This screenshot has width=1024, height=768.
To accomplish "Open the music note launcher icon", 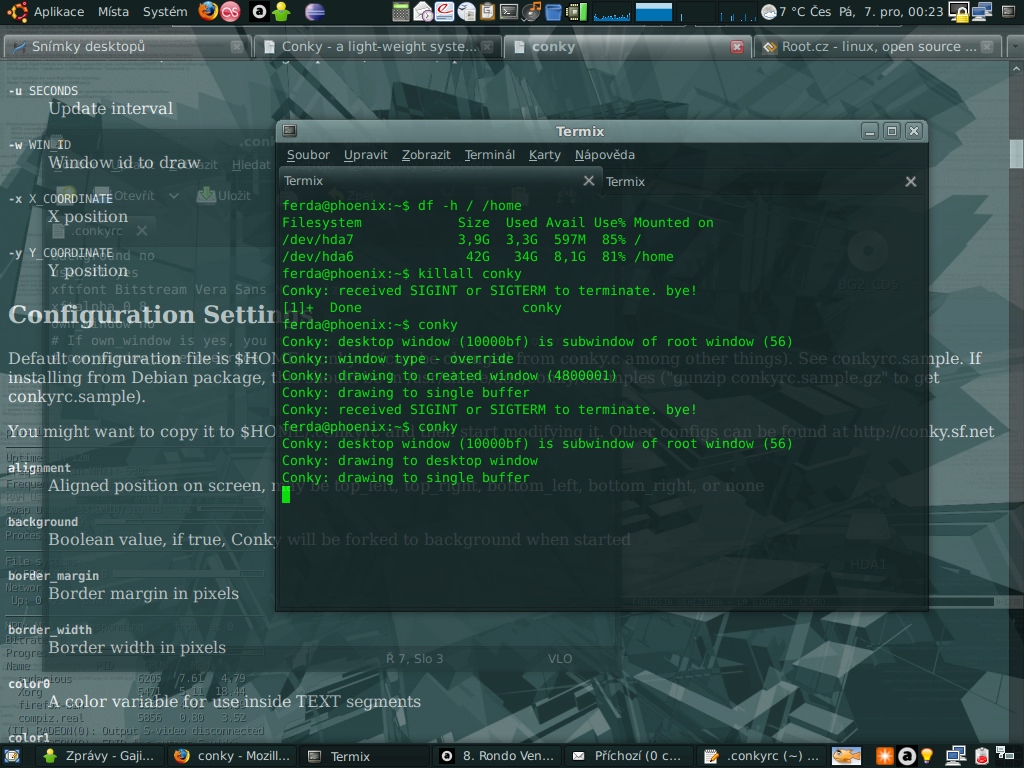I will (532, 11).
